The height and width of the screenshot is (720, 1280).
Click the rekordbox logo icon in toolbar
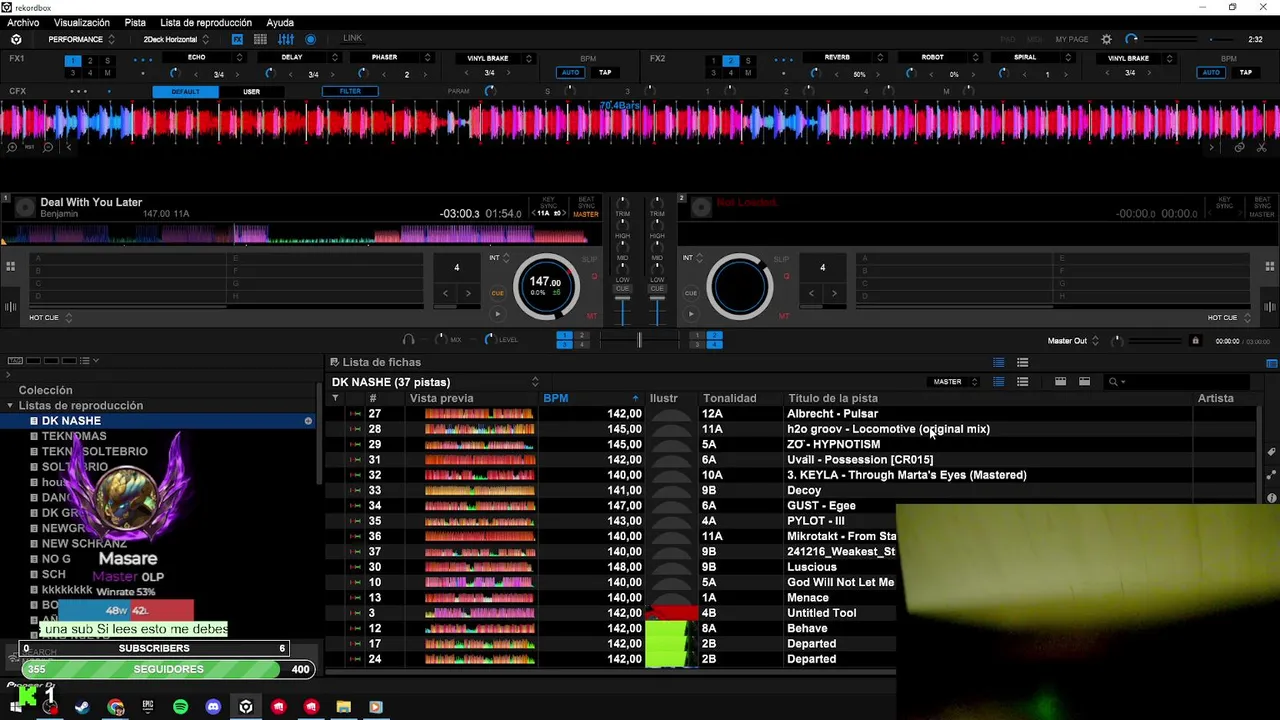16,39
